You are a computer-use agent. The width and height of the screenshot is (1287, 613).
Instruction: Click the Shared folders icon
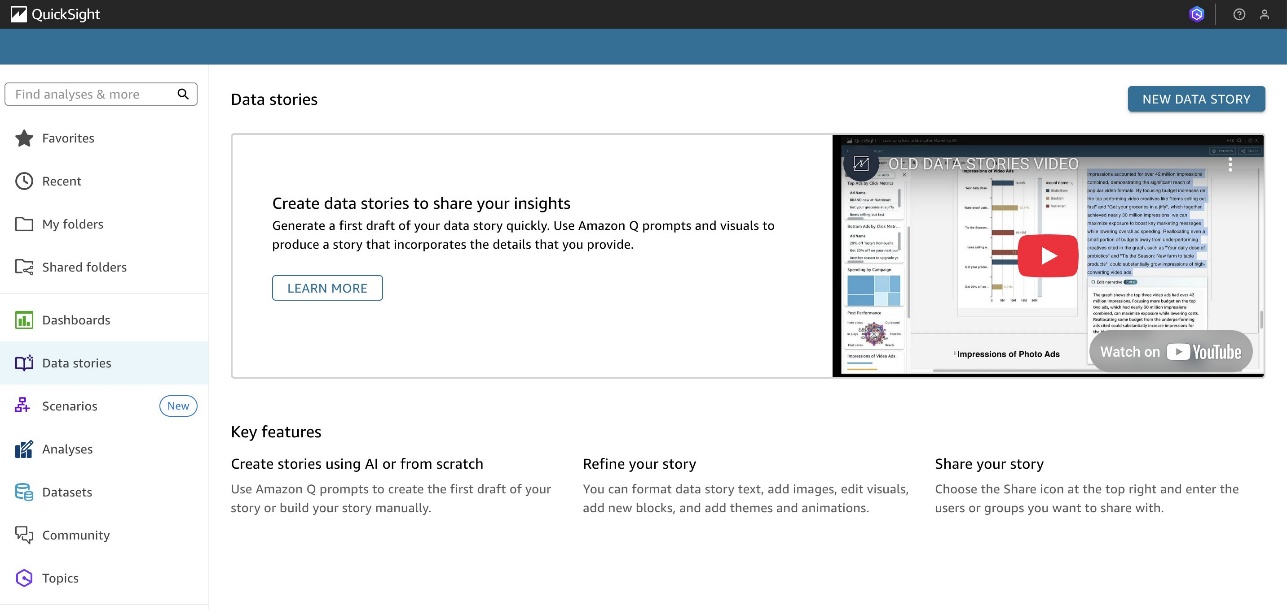[24, 267]
